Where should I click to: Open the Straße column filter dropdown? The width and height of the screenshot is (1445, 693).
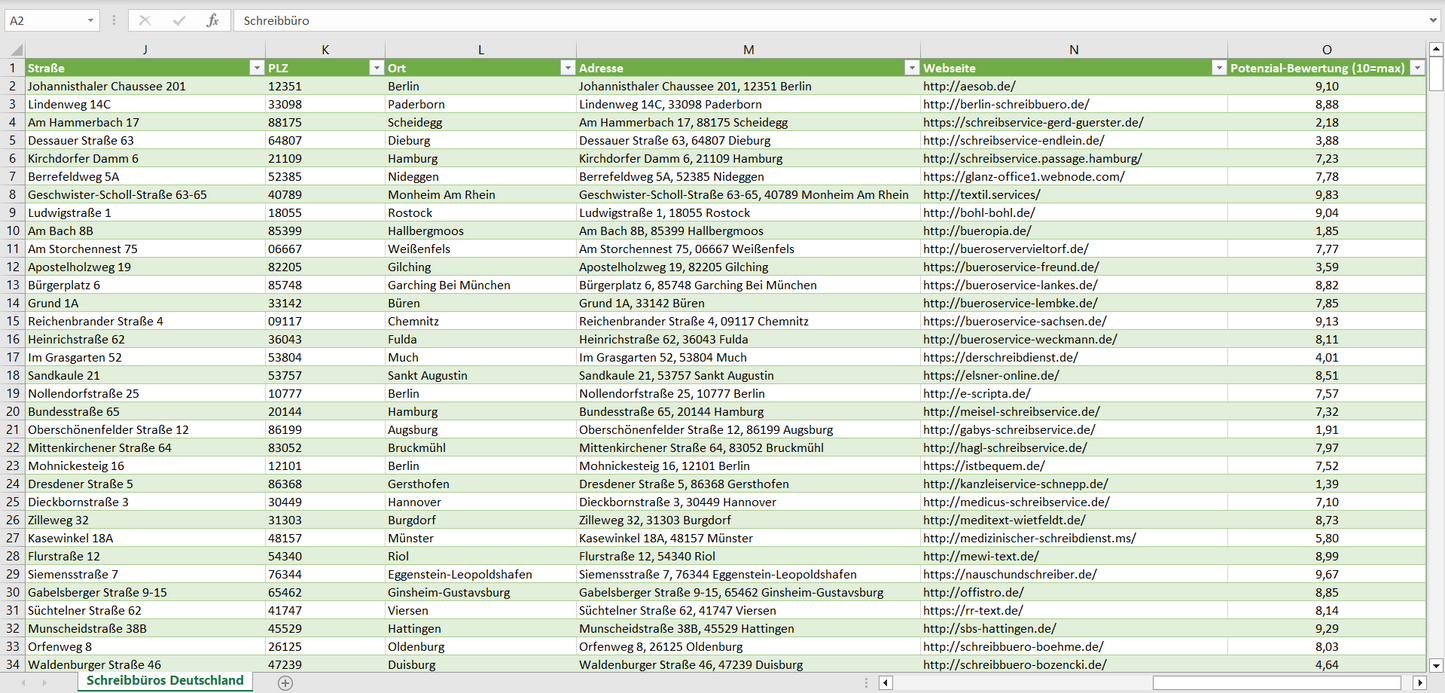[256, 68]
